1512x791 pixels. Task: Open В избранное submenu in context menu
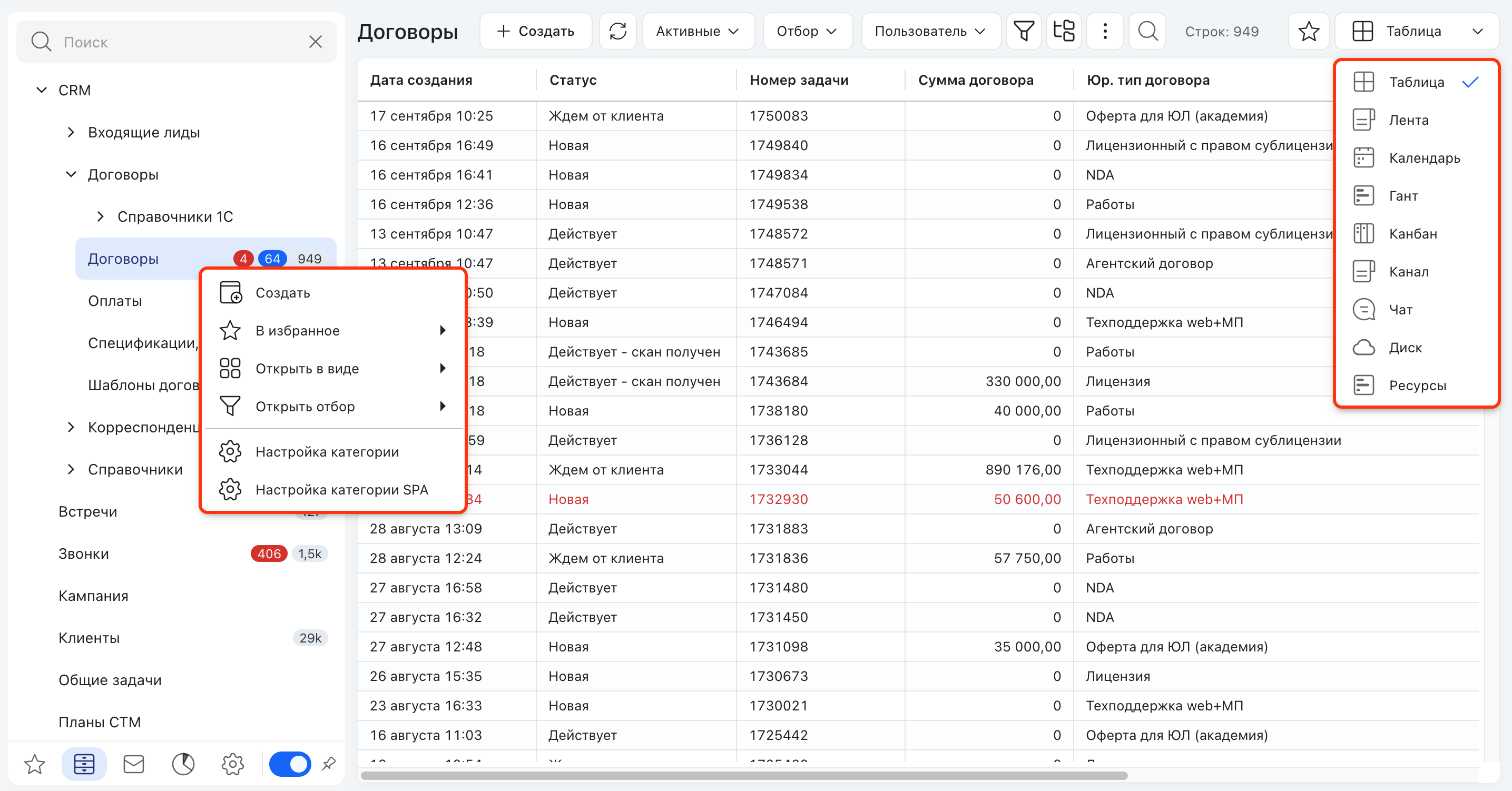click(x=333, y=330)
